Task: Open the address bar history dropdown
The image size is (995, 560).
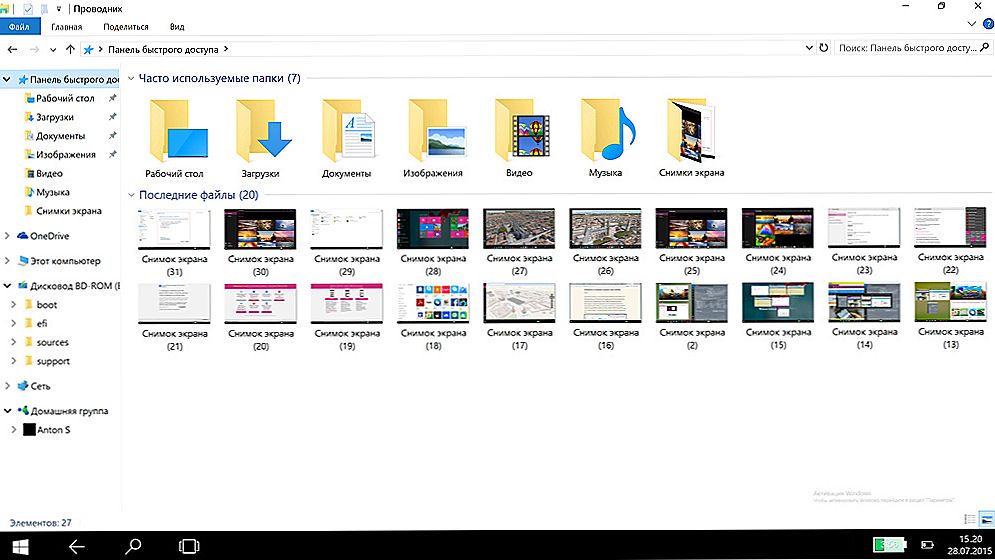Action: 809,48
